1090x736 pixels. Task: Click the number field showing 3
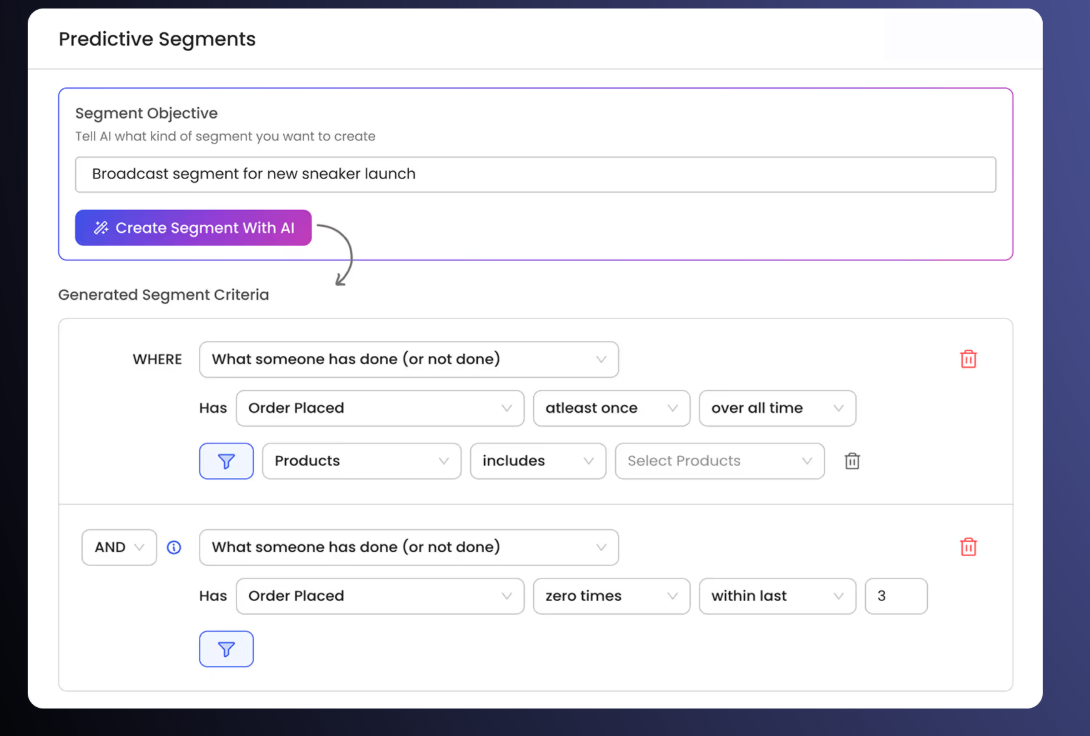pos(895,596)
